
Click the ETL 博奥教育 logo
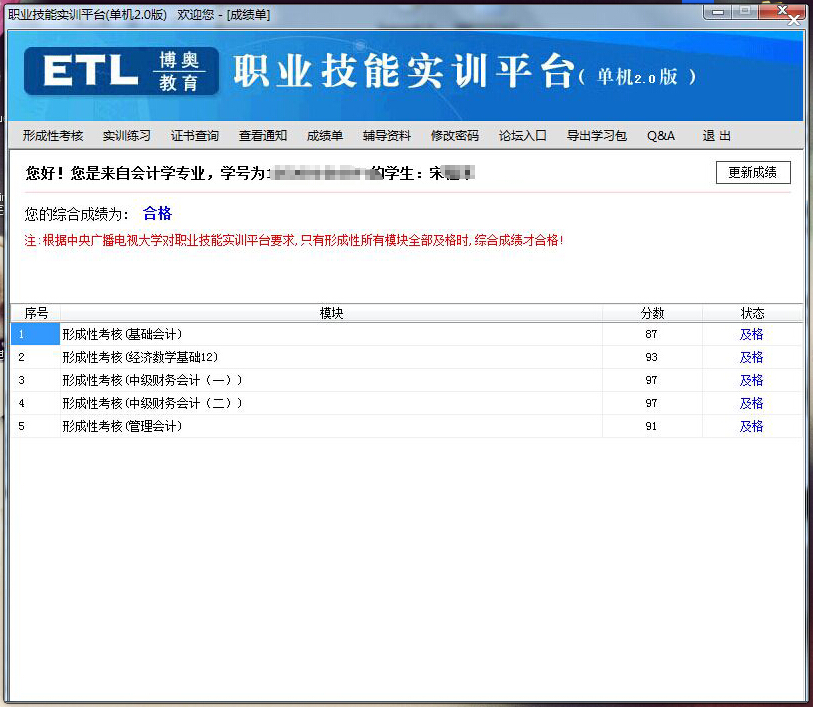[121, 71]
